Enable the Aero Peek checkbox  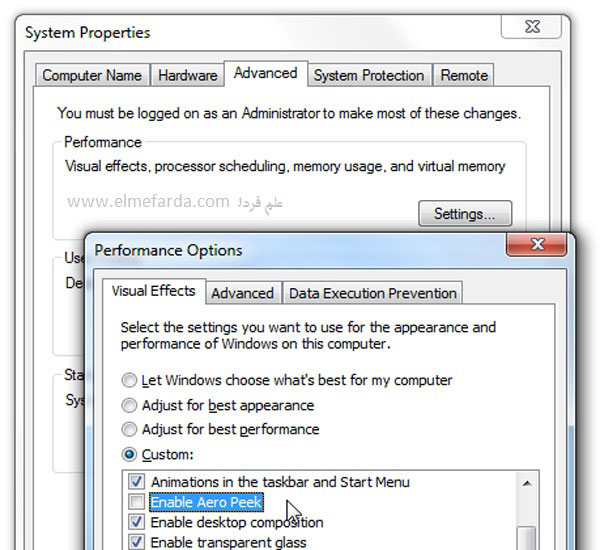point(137,502)
